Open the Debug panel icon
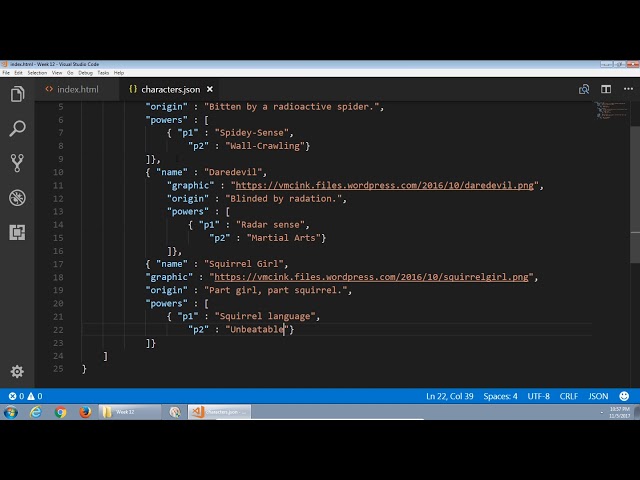This screenshot has width=640, height=480. 17,198
